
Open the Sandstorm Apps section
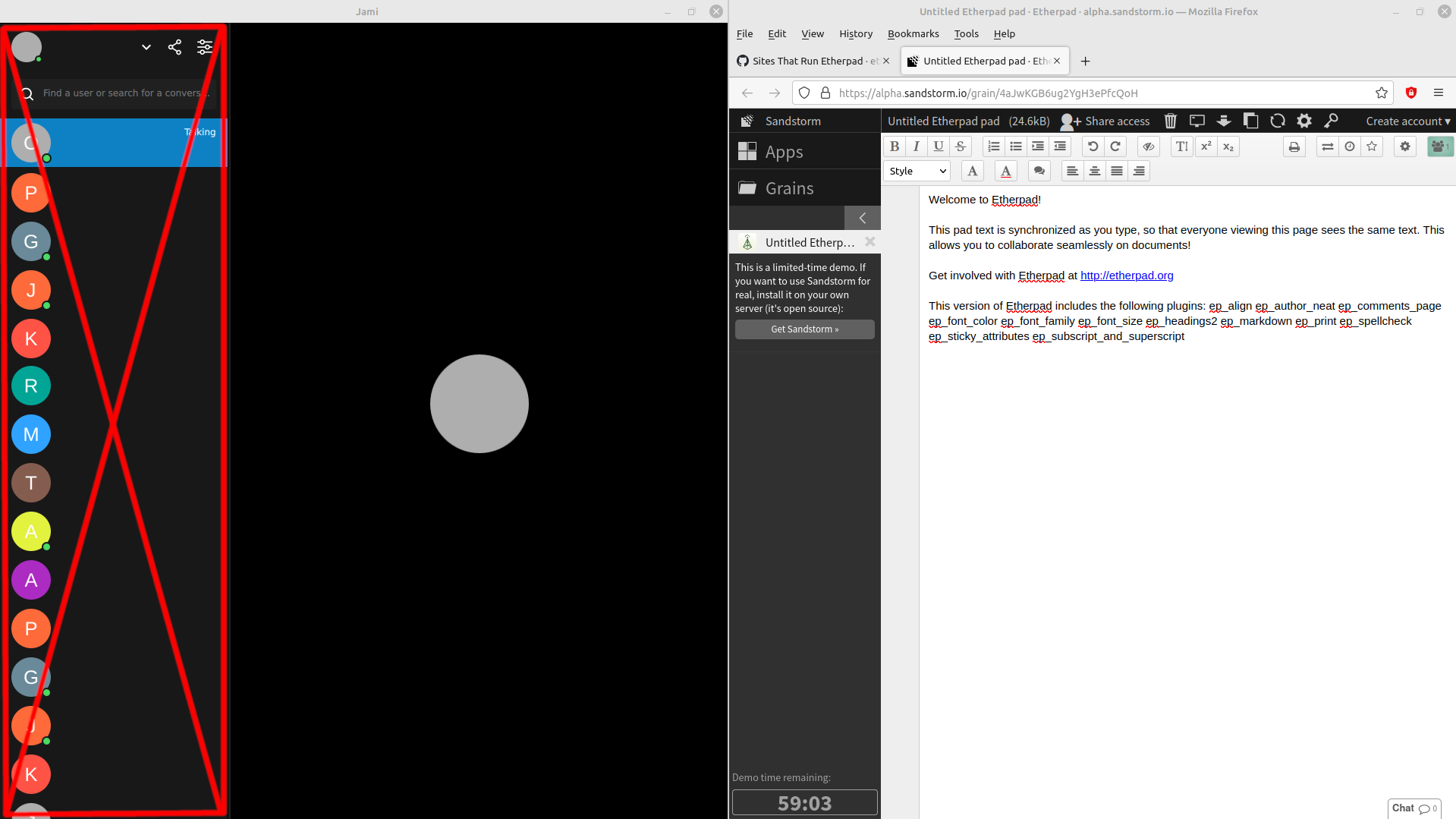pyautogui.click(x=804, y=152)
